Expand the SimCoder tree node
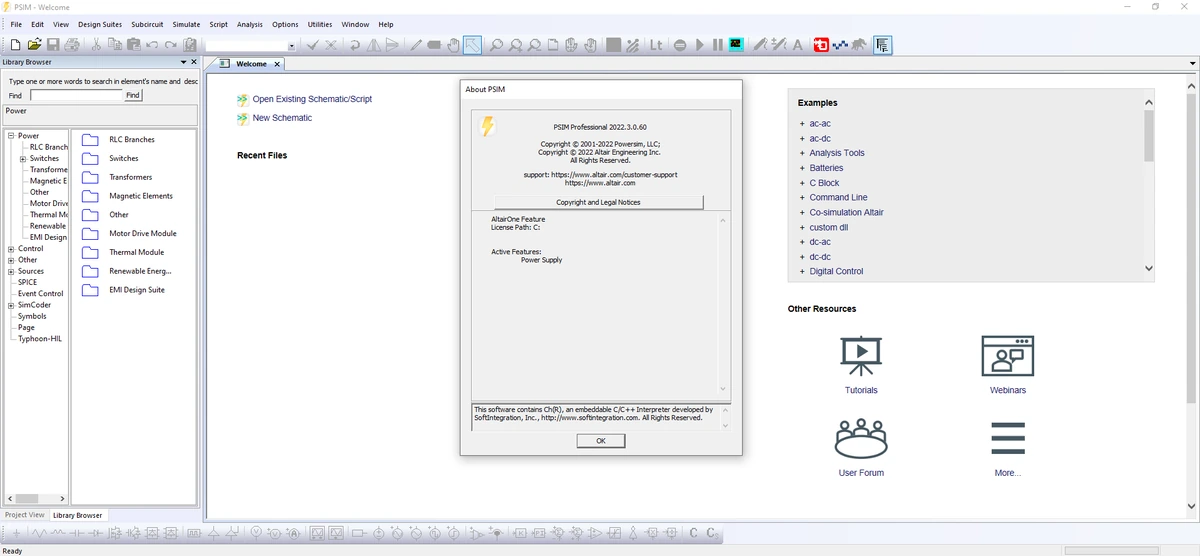 (10, 305)
